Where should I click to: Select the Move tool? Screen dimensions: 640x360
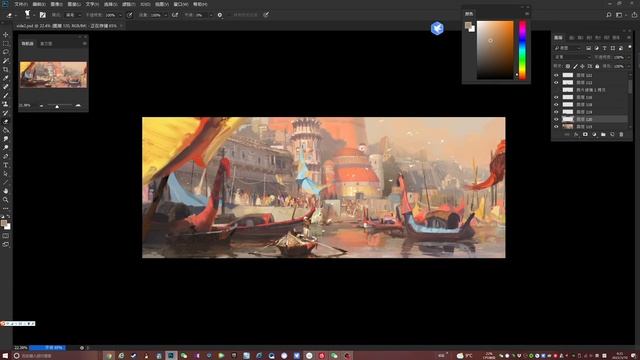(6, 35)
